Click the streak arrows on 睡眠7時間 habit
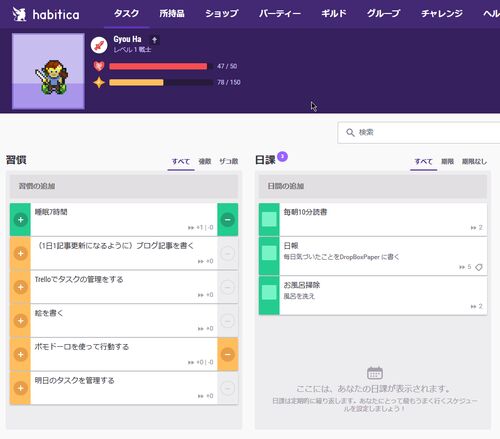The width and height of the screenshot is (500, 439). [191, 228]
